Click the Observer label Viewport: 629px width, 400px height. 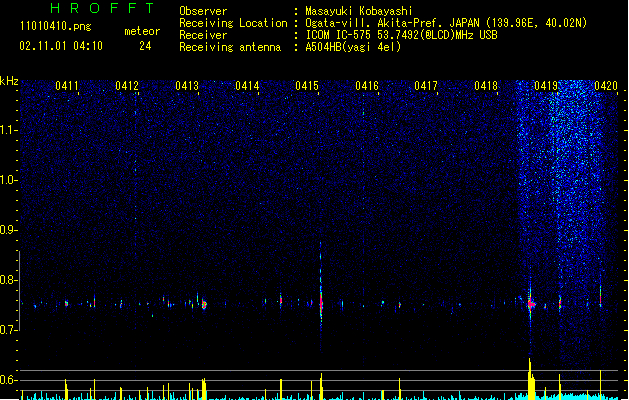pos(203,11)
